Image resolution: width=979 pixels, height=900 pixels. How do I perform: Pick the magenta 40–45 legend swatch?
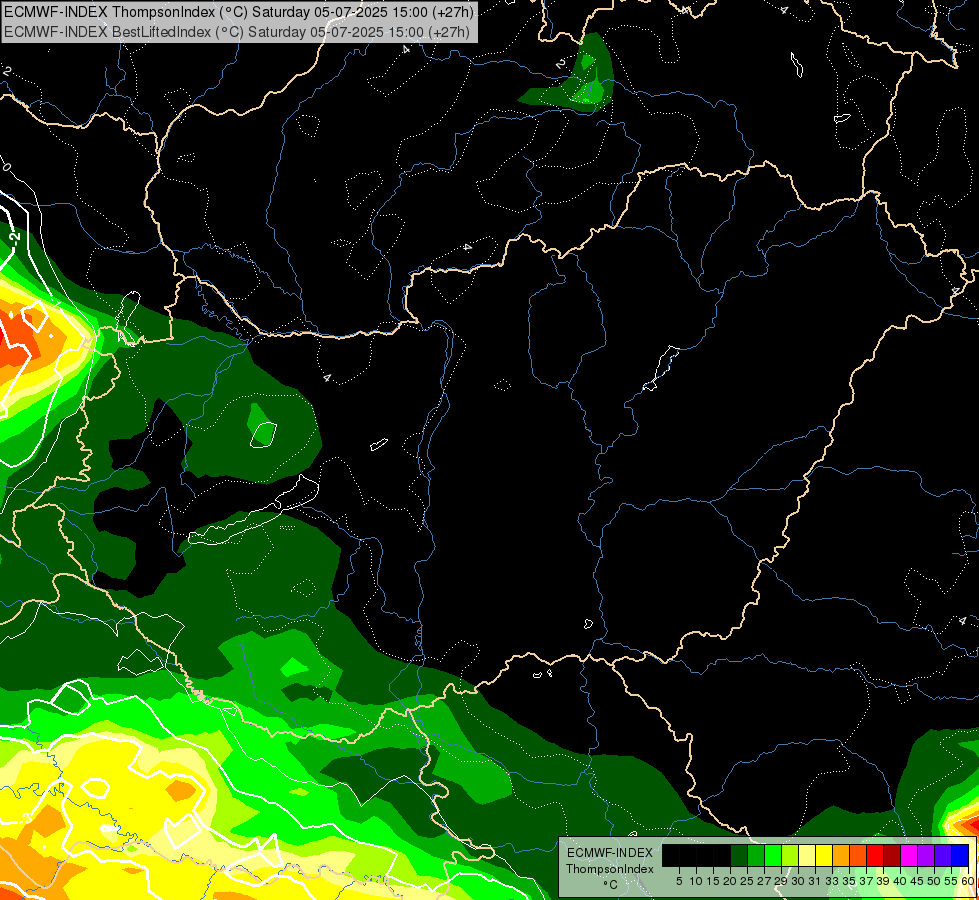coord(909,855)
